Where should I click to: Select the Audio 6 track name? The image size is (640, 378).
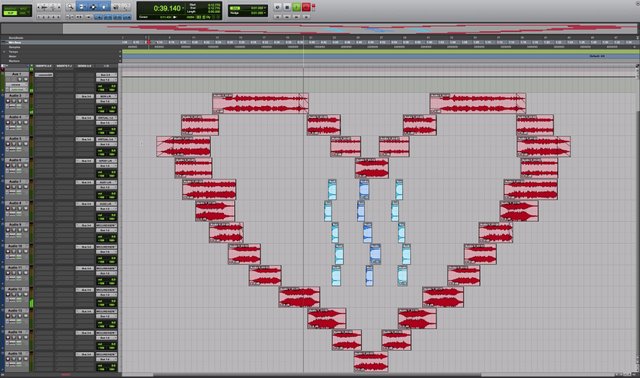click(x=16, y=160)
